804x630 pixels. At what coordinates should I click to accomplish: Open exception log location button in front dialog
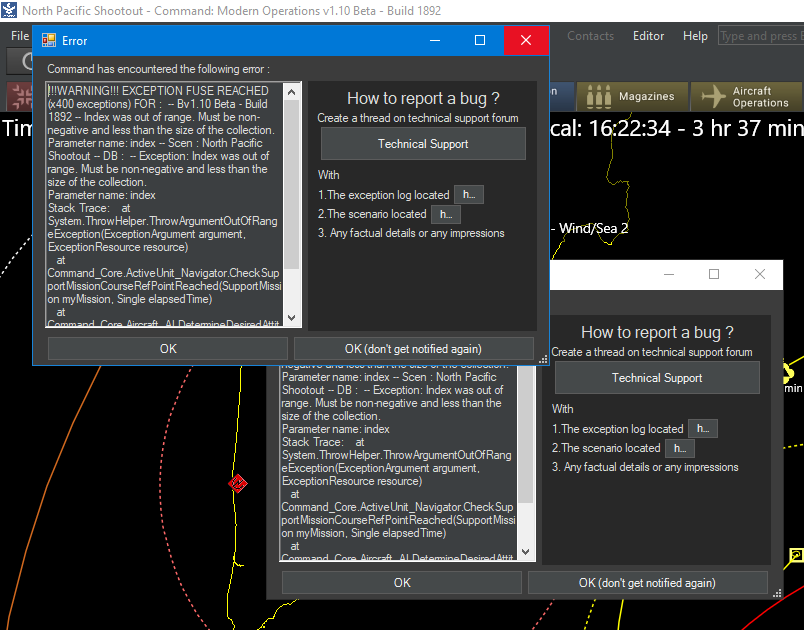(469, 195)
